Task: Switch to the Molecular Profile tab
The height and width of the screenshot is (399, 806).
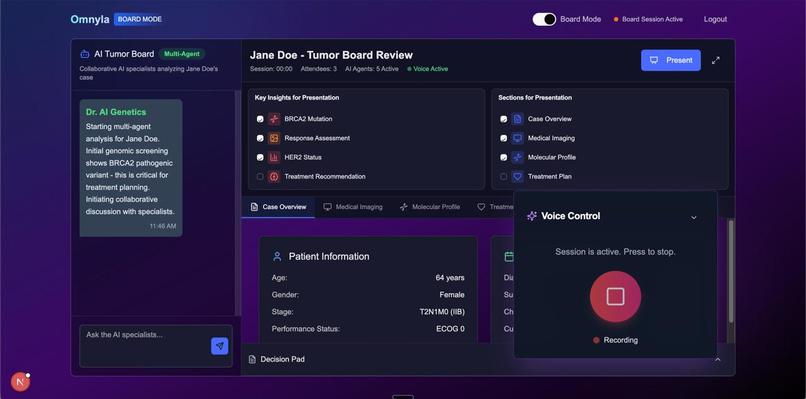Action: pos(430,207)
